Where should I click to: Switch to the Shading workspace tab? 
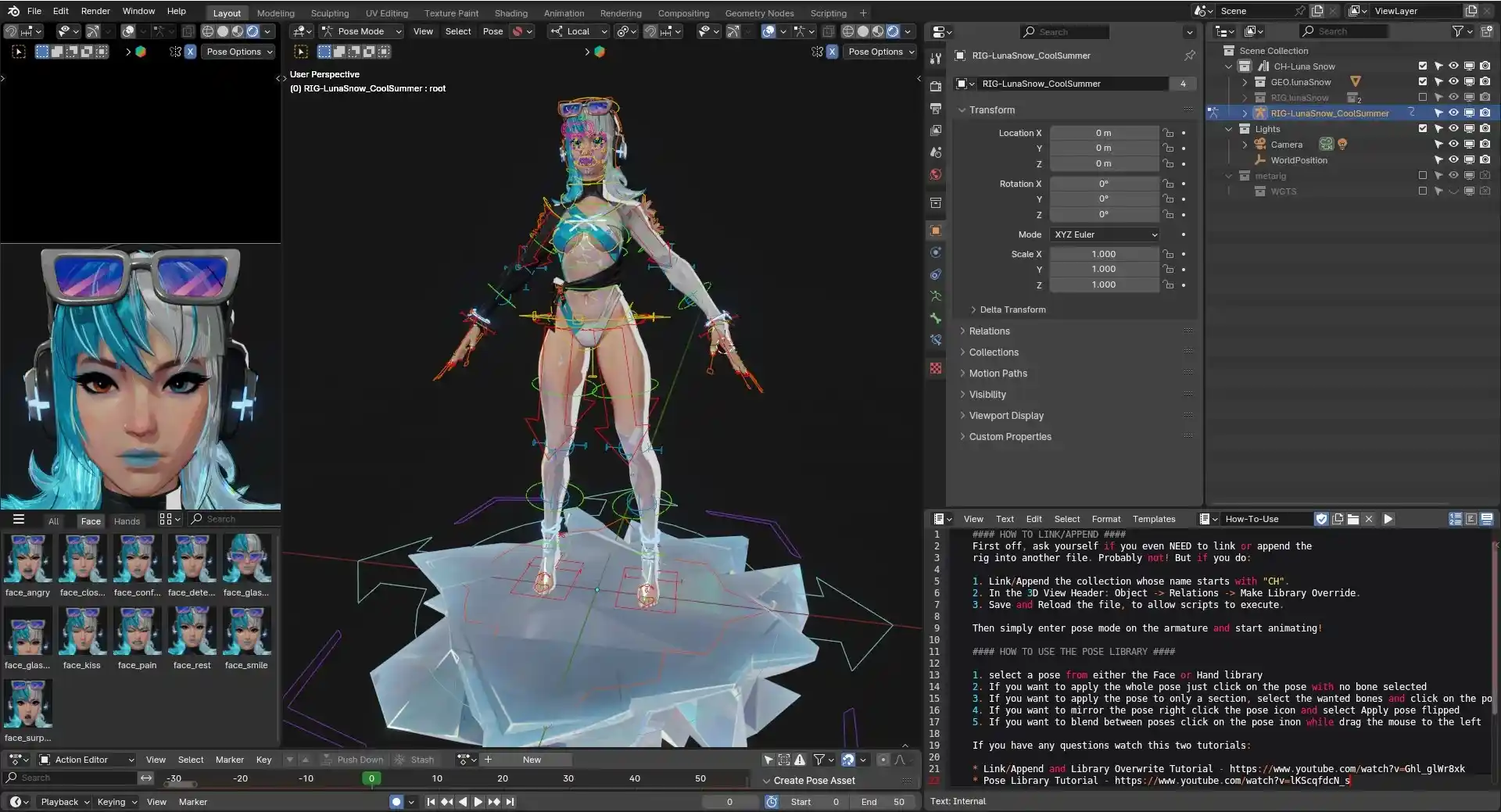[511, 13]
